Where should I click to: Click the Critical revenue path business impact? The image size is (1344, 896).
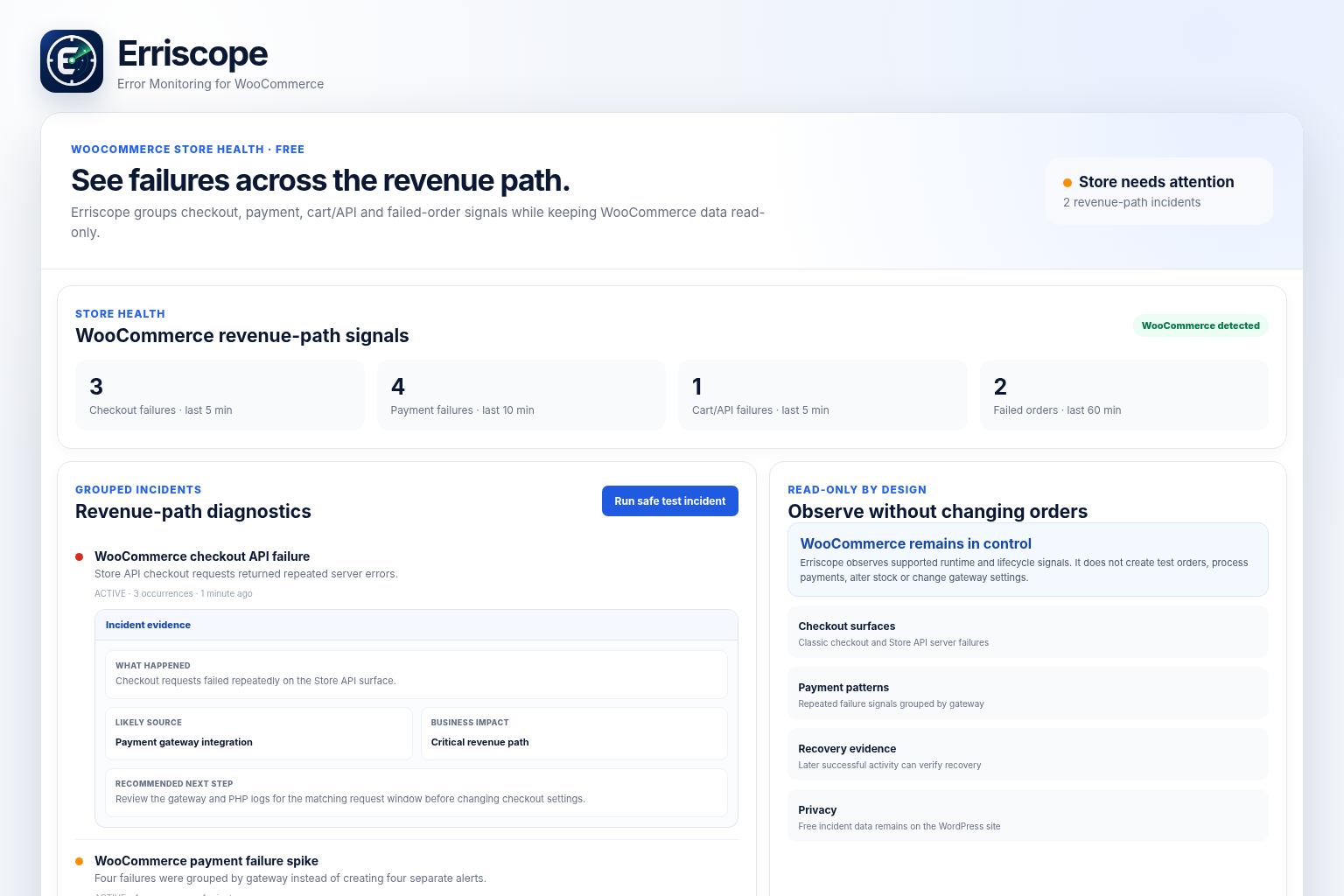point(574,733)
